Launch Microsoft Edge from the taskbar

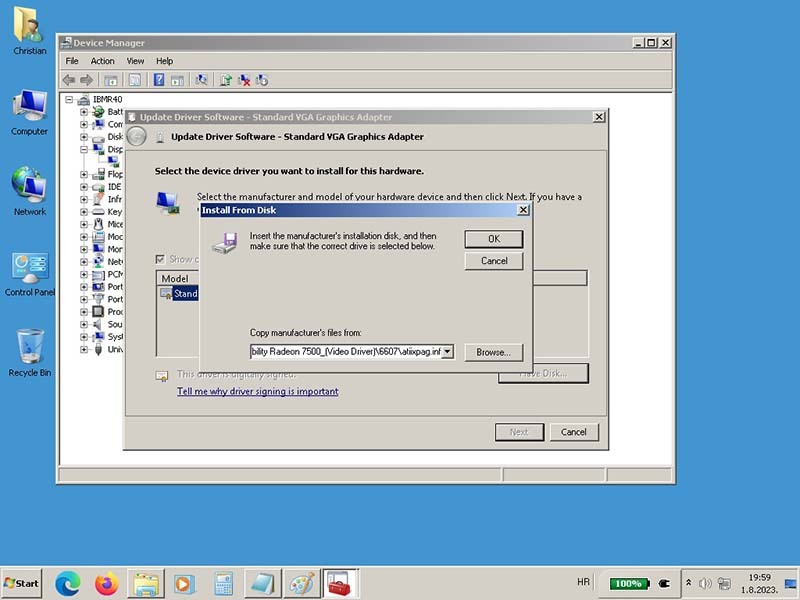click(67, 583)
